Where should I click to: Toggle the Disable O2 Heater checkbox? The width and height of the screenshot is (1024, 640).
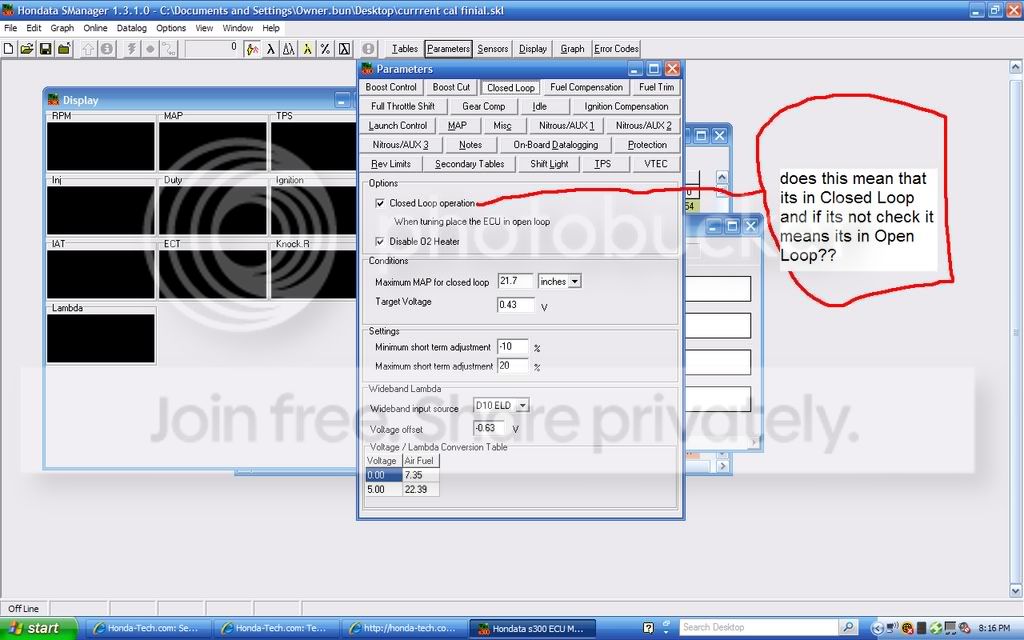(x=380, y=241)
